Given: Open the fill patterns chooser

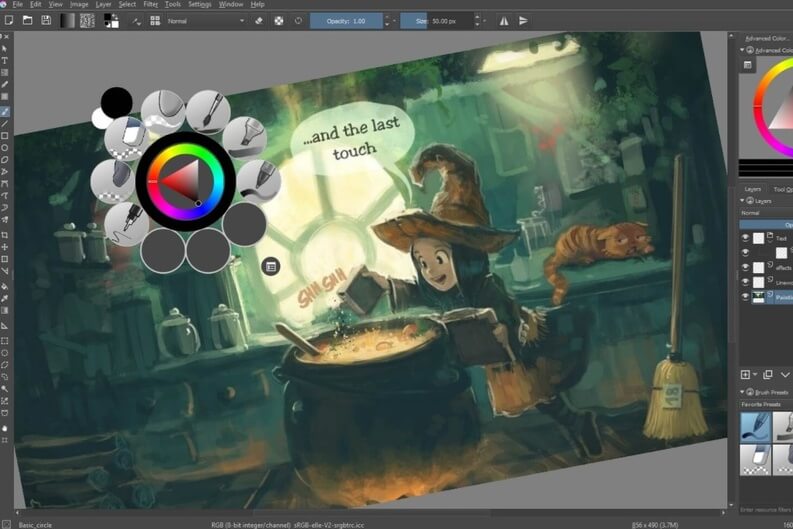Looking at the screenshot, I should [87, 21].
